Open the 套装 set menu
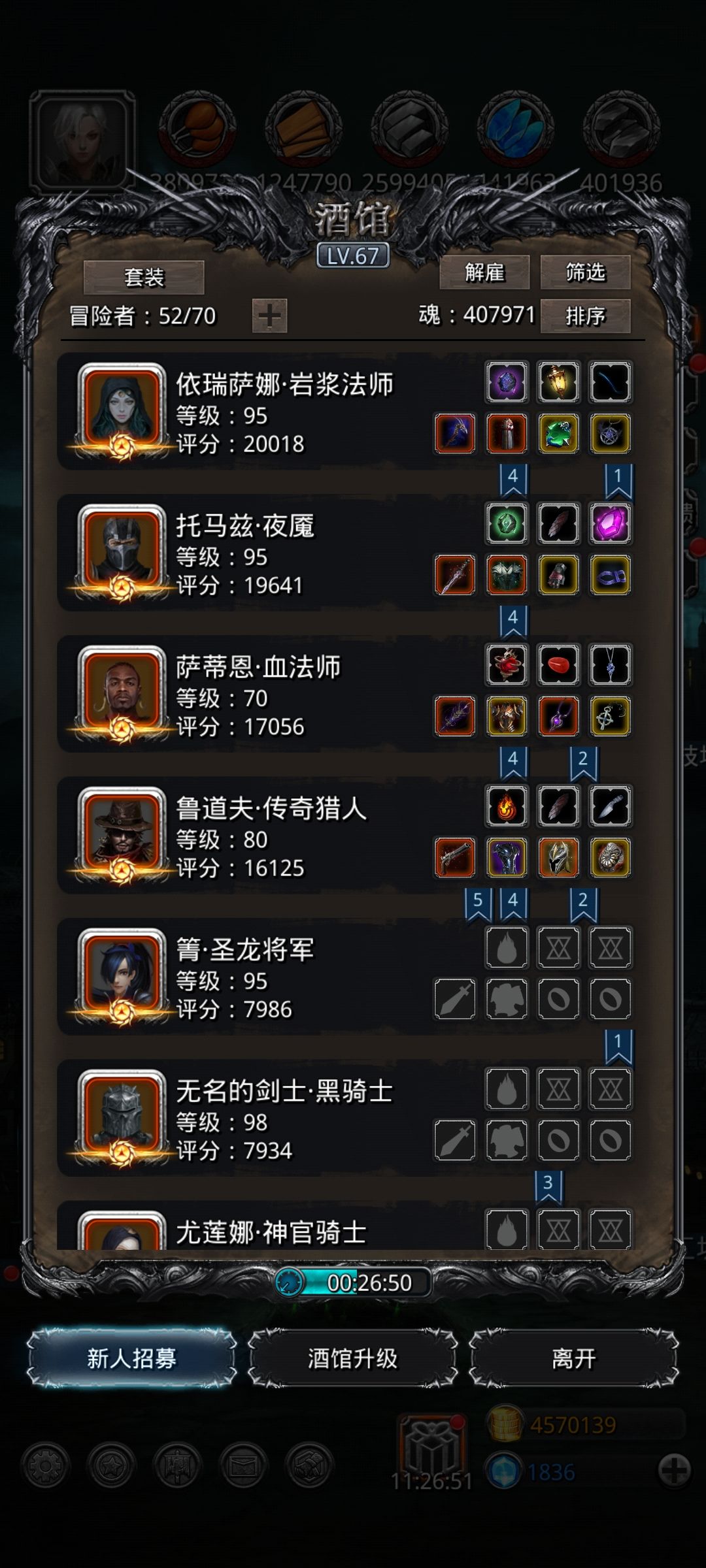 [144, 278]
